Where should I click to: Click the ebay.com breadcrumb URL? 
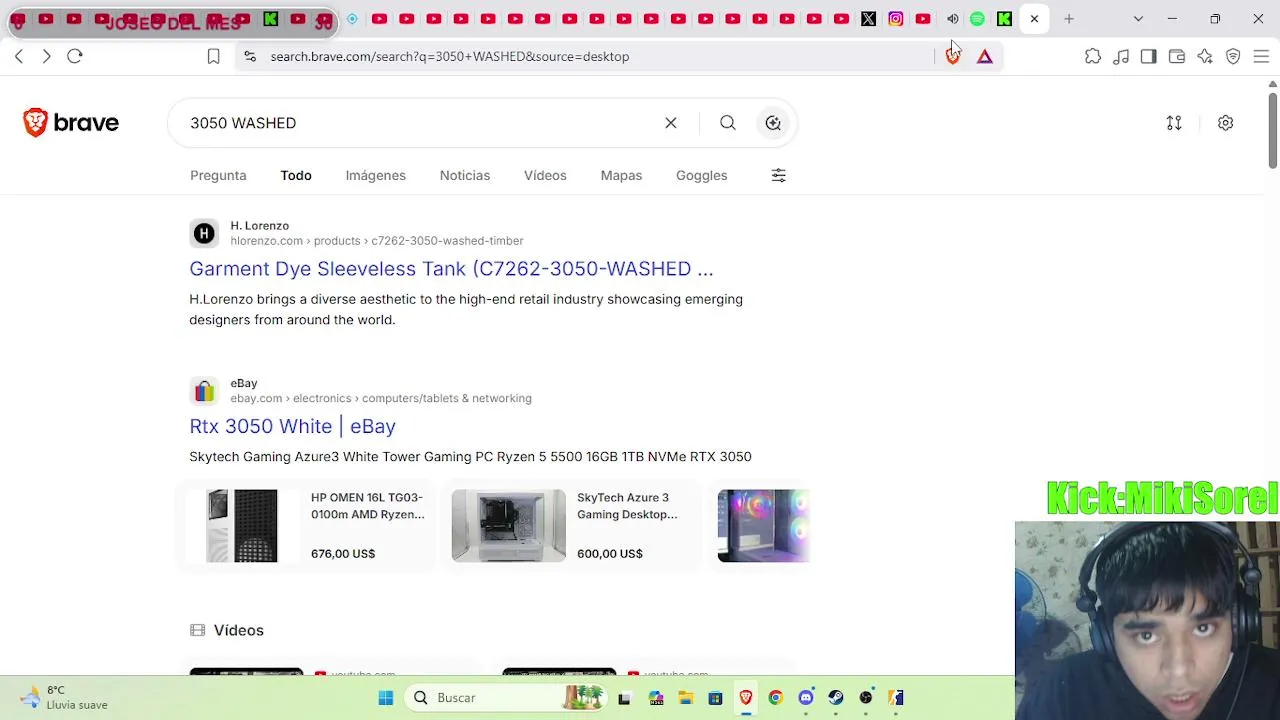381,398
